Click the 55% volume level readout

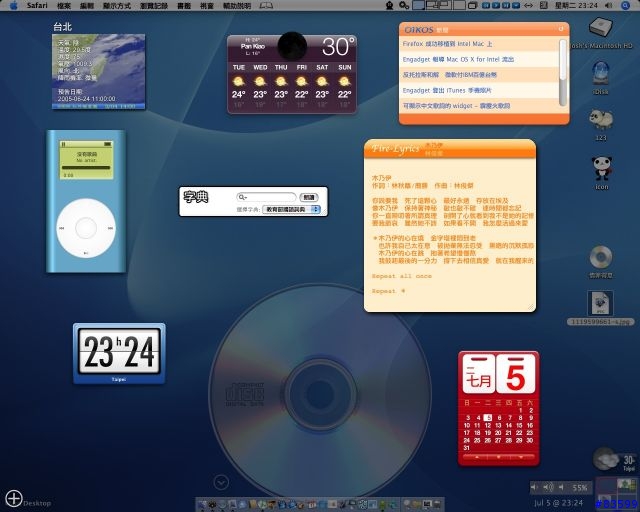coord(580,488)
